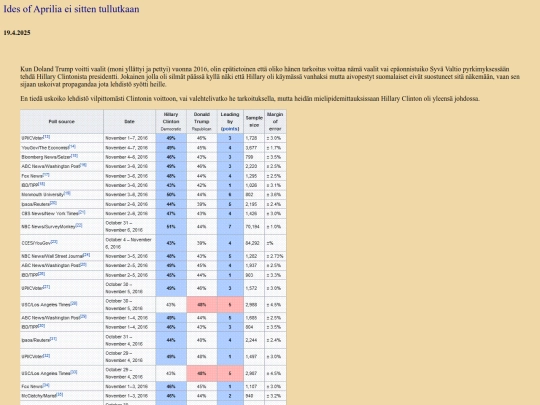Click the Clinton percentage in NBC News/SurveyMonkey row
This screenshot has height=405, width=540.
click(x=171, y=227)
